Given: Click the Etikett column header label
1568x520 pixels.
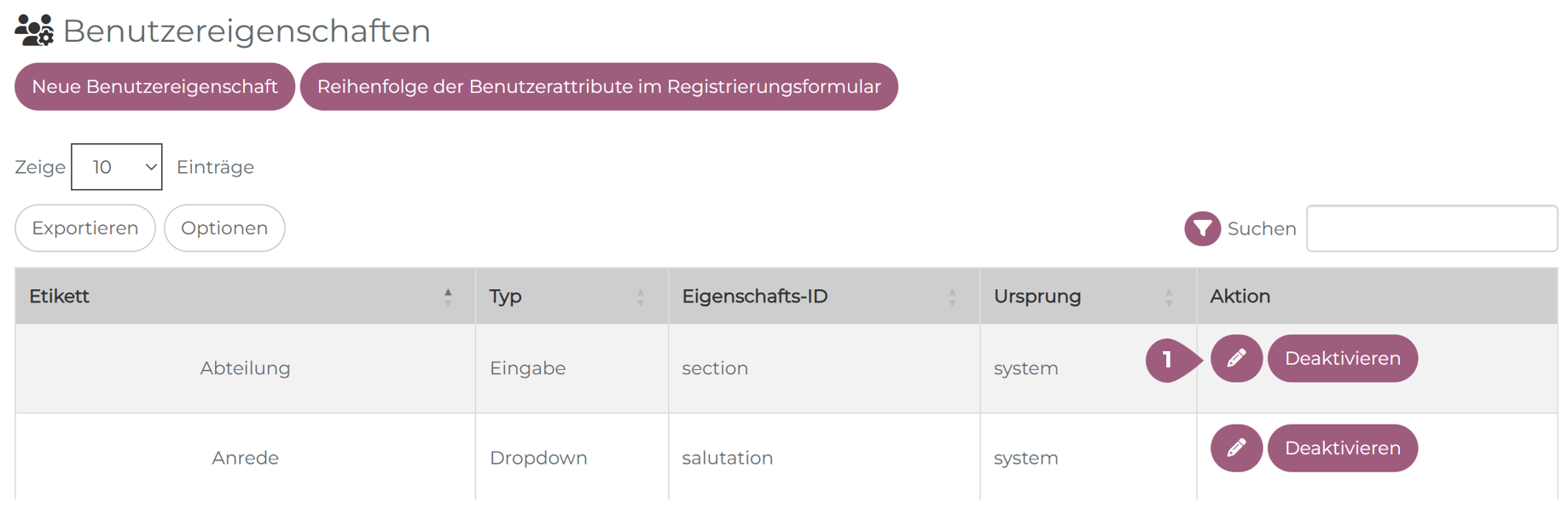Looking at the screenshot, I should (x=60, y=297).
